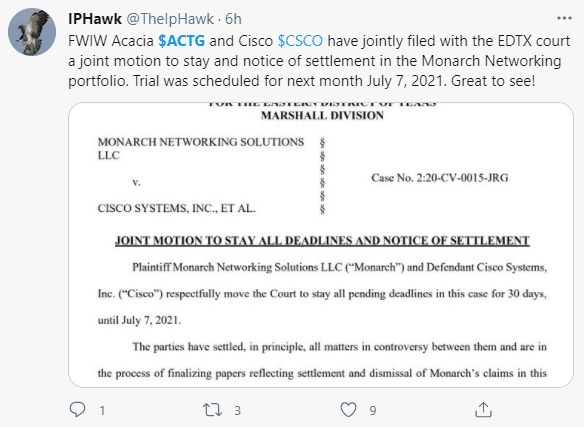Click the reply speech bubble icon
Screen dimensions: 584x427
[77, 409]
